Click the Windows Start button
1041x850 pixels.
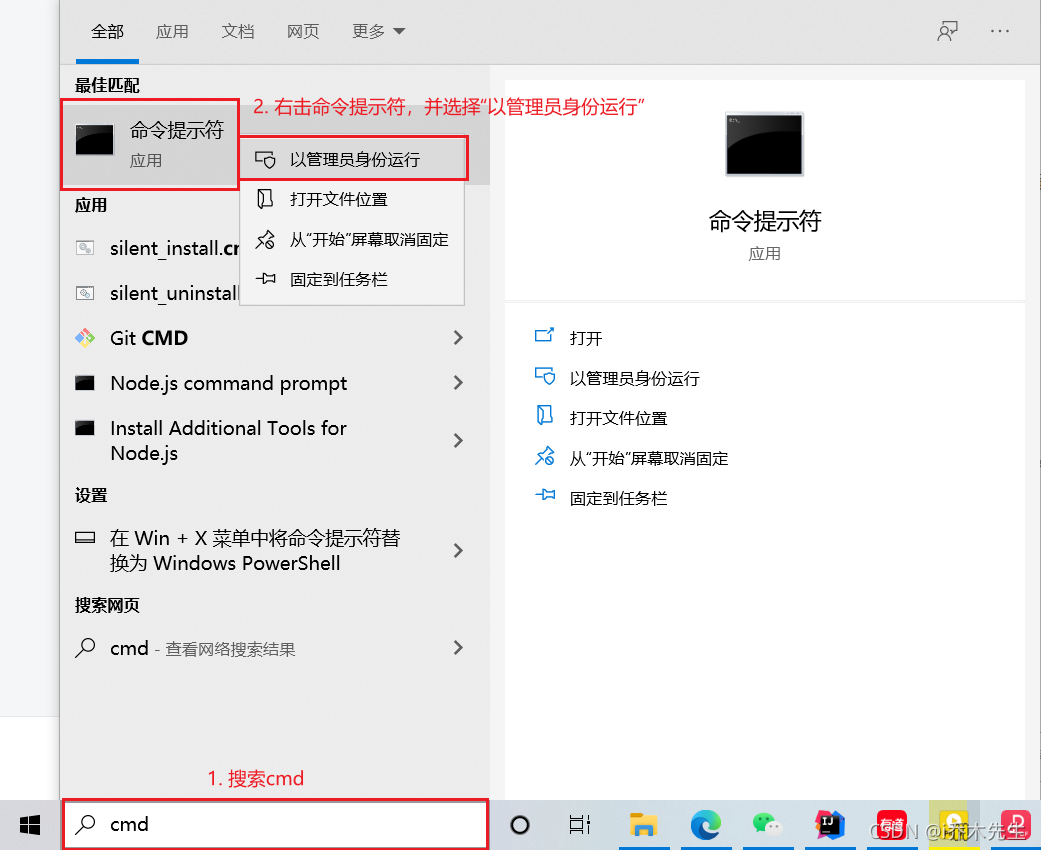coord(30,825)
